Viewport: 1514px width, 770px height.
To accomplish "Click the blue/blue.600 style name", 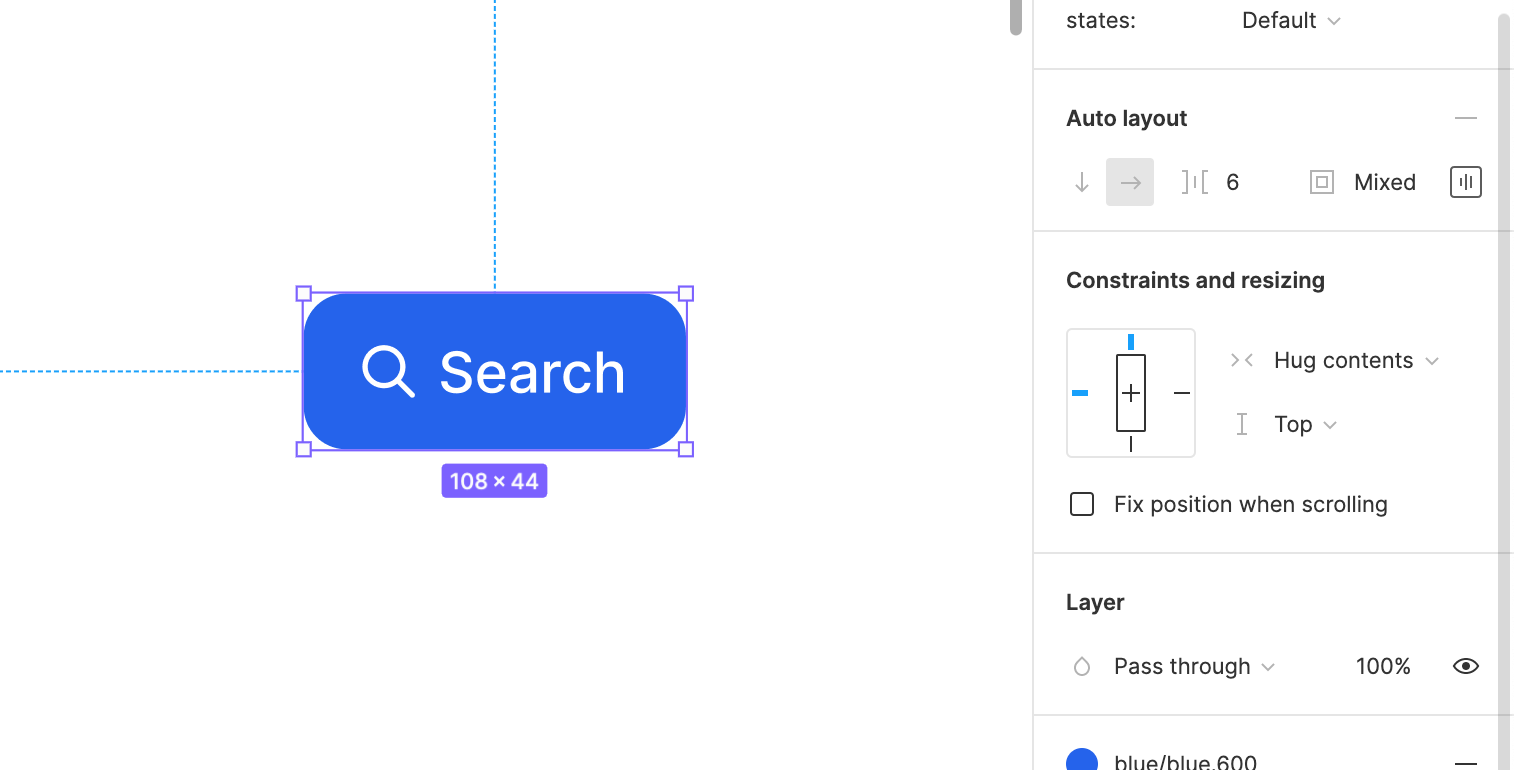I will point(1185,762).
